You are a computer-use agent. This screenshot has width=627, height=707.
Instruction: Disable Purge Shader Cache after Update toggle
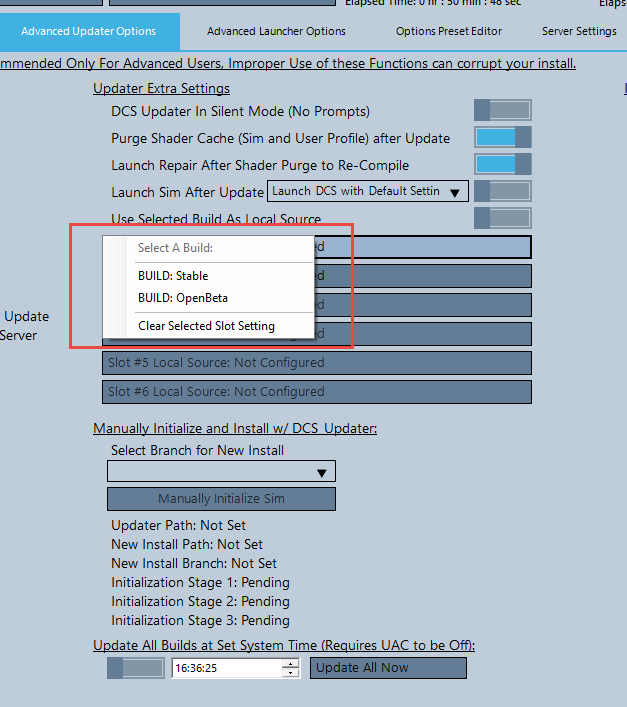point(503,138)
